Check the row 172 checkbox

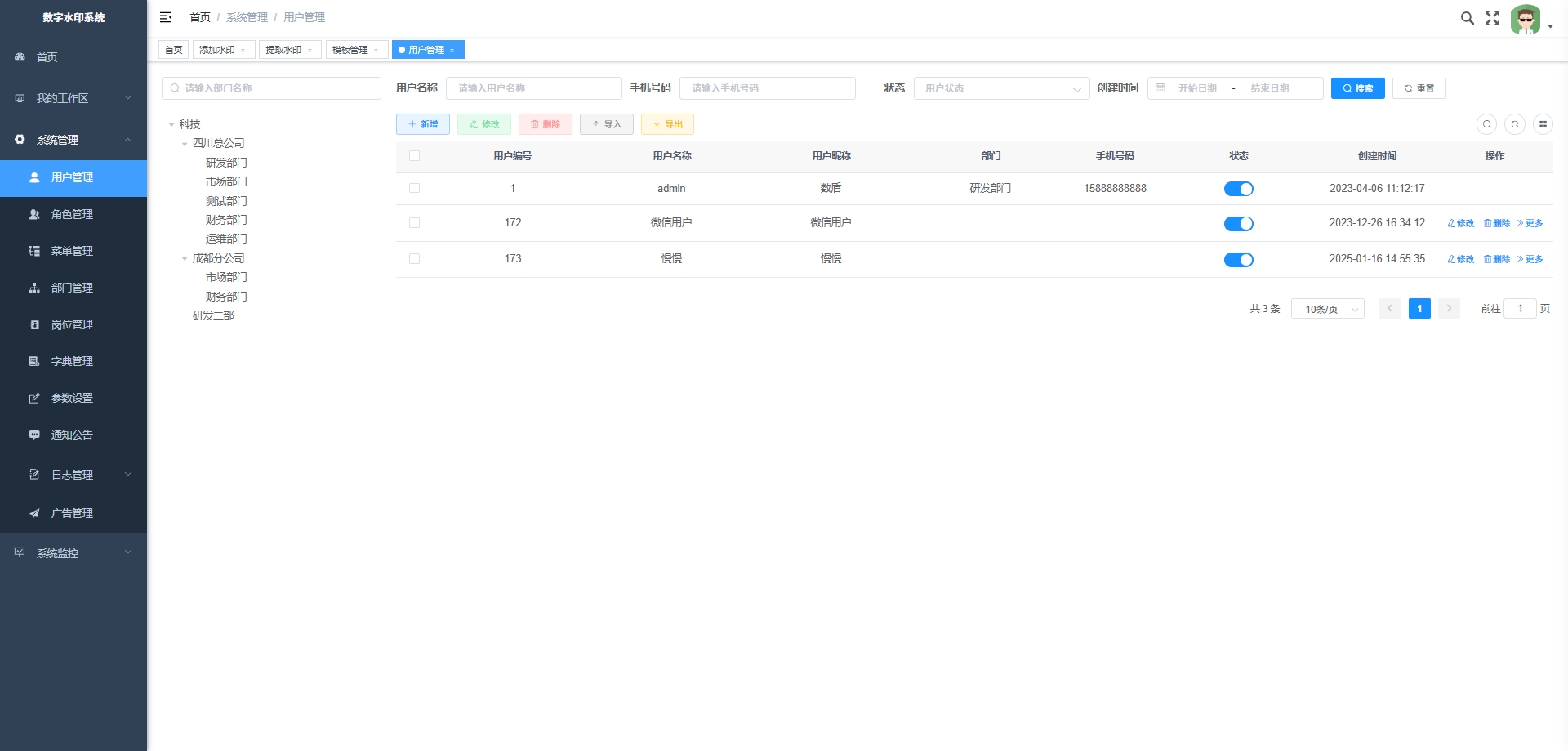[x=414, y=223]
